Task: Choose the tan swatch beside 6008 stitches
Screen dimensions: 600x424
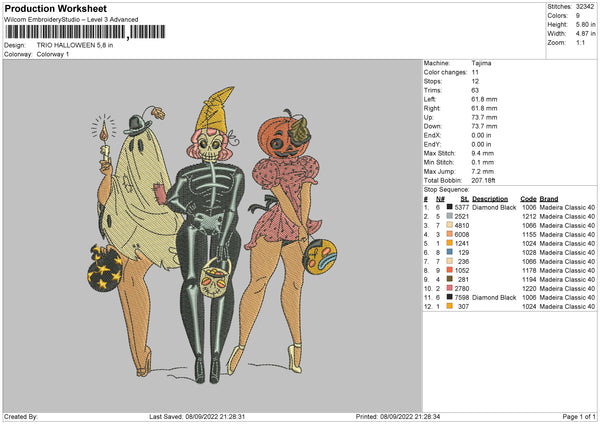Action: pos(450,234)
